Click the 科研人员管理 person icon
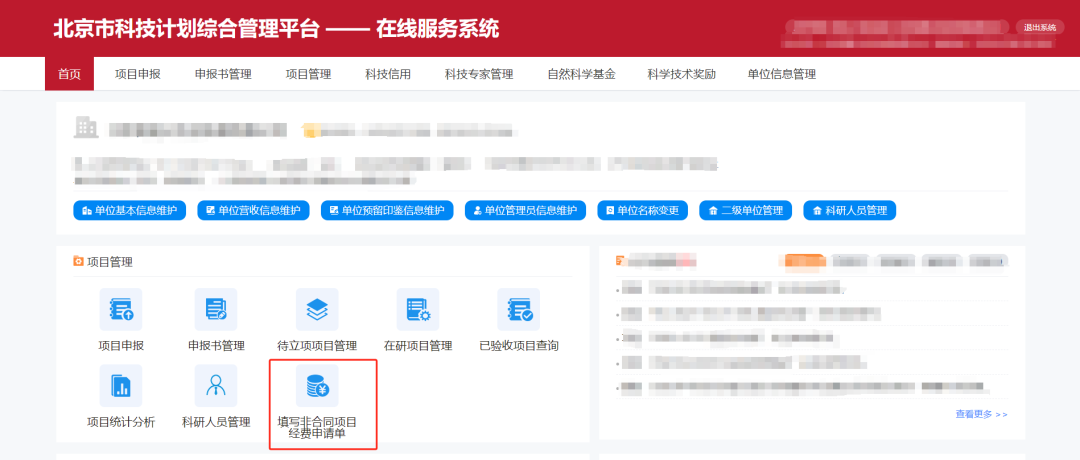Viewport: 1080px width, 460px height. (x=216, y=386)
